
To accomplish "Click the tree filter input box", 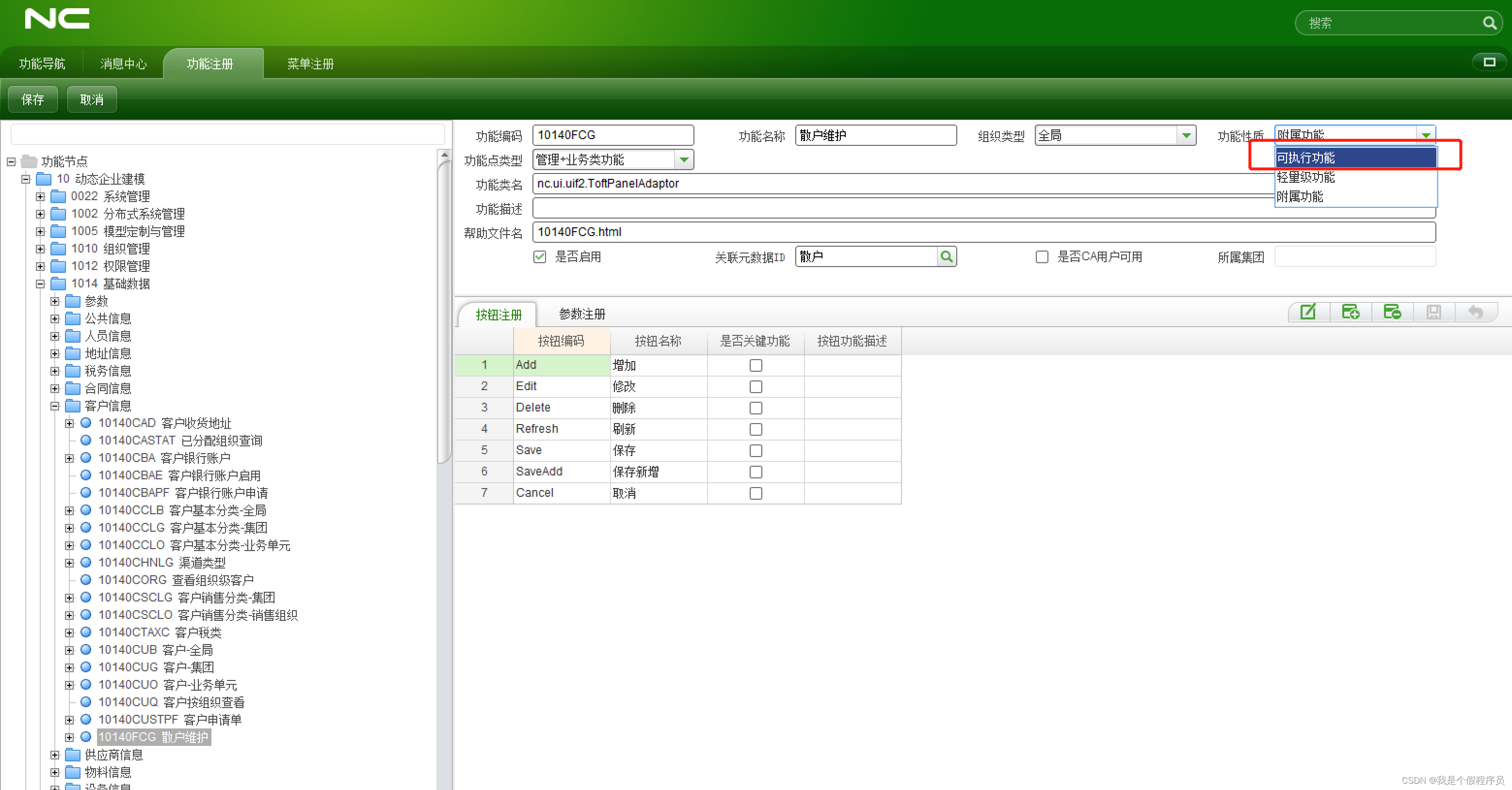I will tap(228, 134).
